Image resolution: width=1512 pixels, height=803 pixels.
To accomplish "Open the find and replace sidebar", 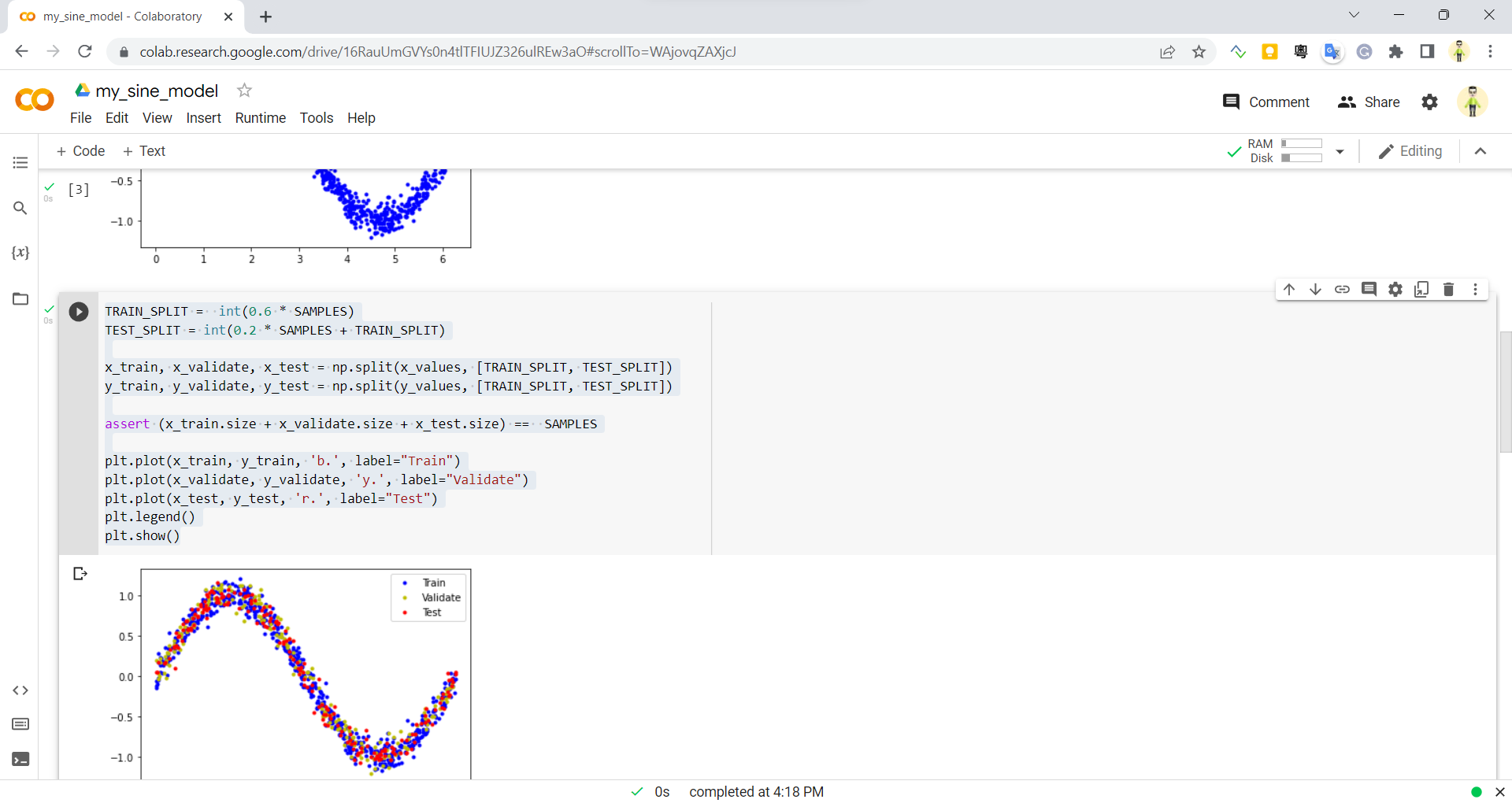I will tap(20, 208).
